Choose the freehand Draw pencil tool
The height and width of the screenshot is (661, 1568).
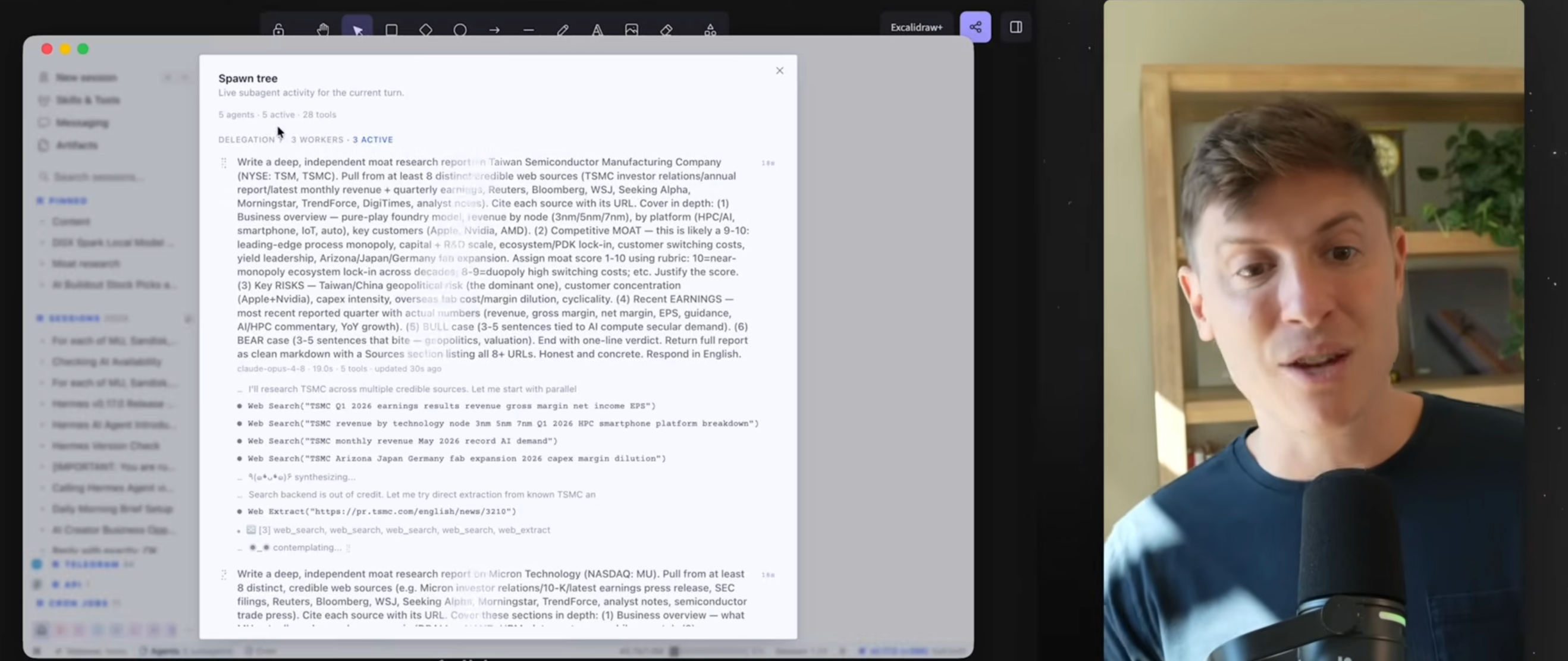(563, 29)
